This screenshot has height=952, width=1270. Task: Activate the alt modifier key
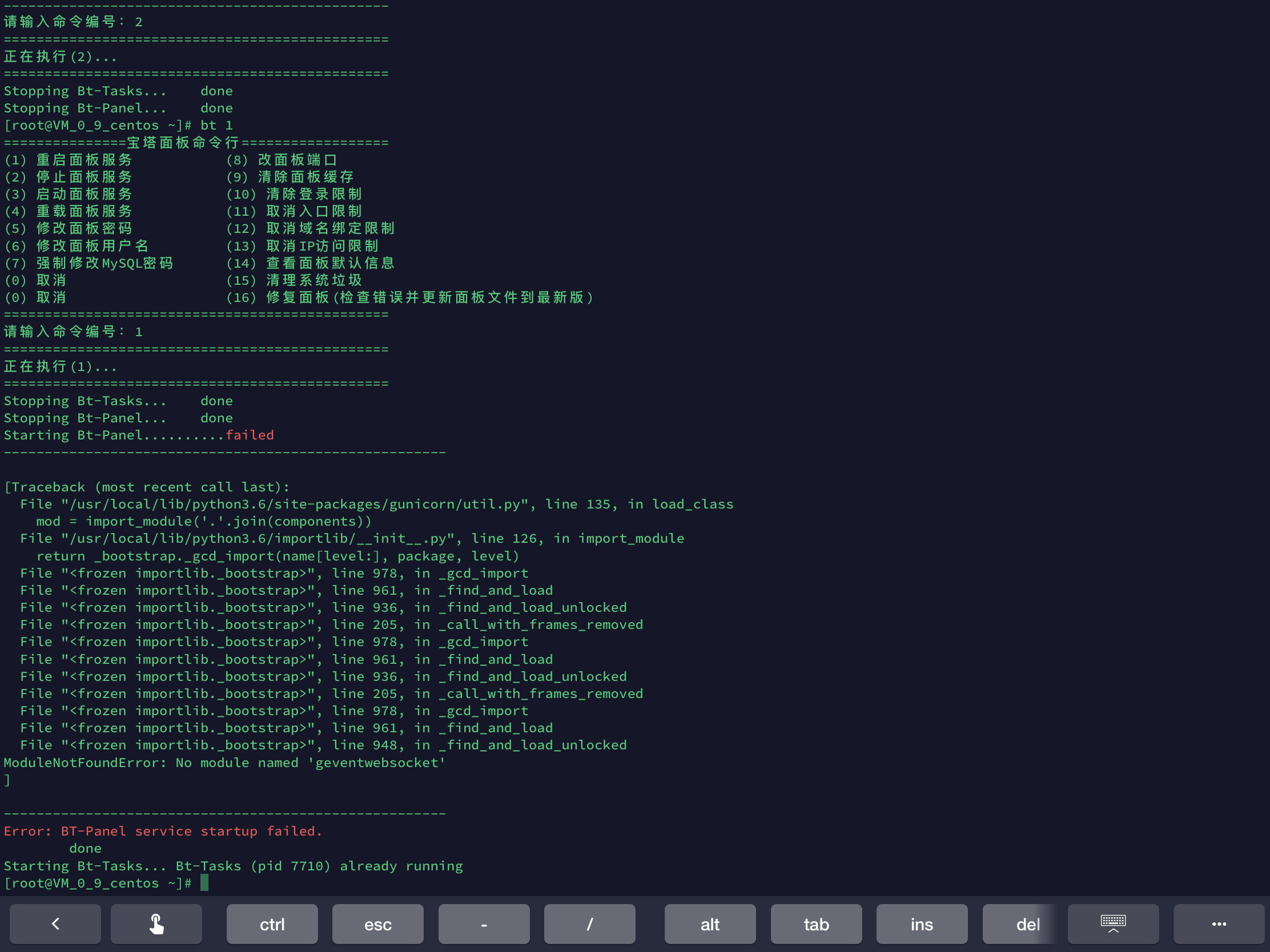click(710, 924)
